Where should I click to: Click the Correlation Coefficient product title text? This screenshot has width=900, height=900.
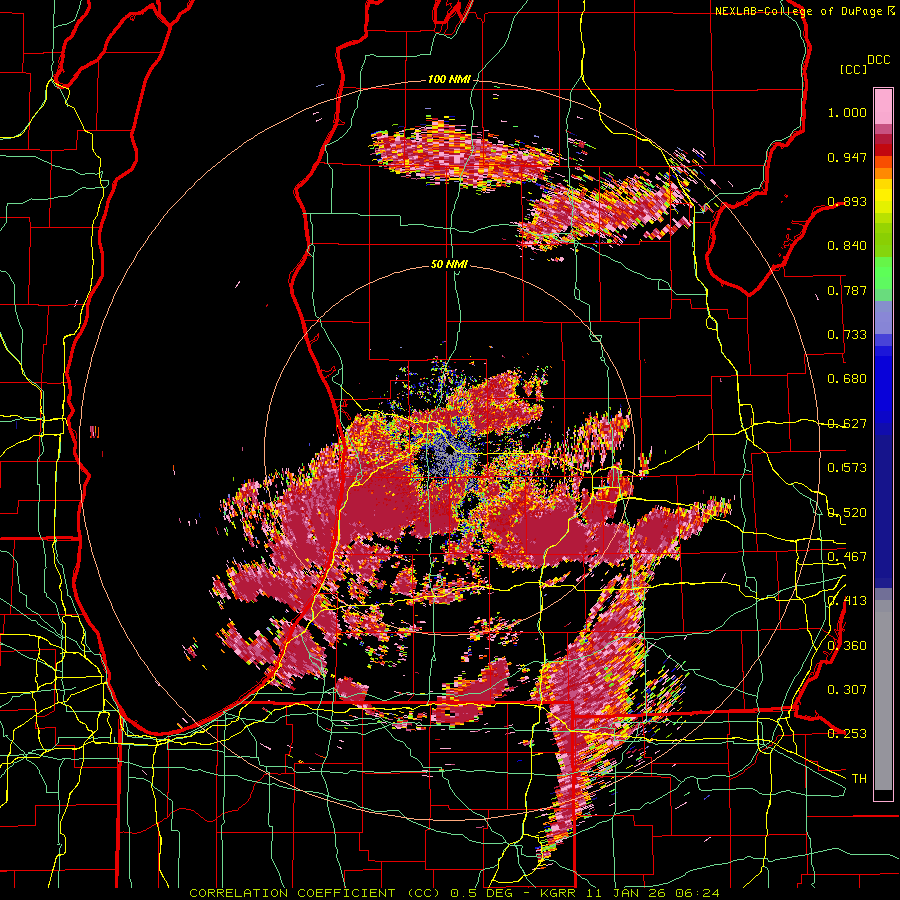[x=454, y=893]
